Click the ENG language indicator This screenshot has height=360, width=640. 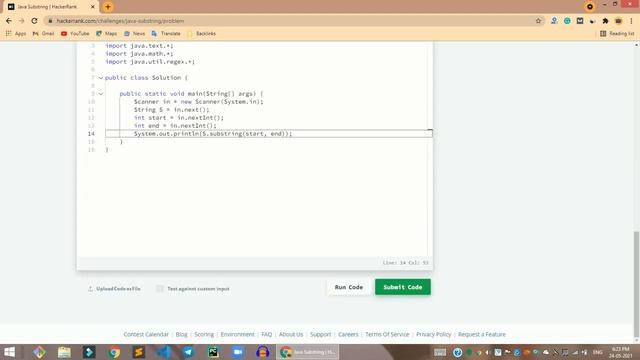598,352
